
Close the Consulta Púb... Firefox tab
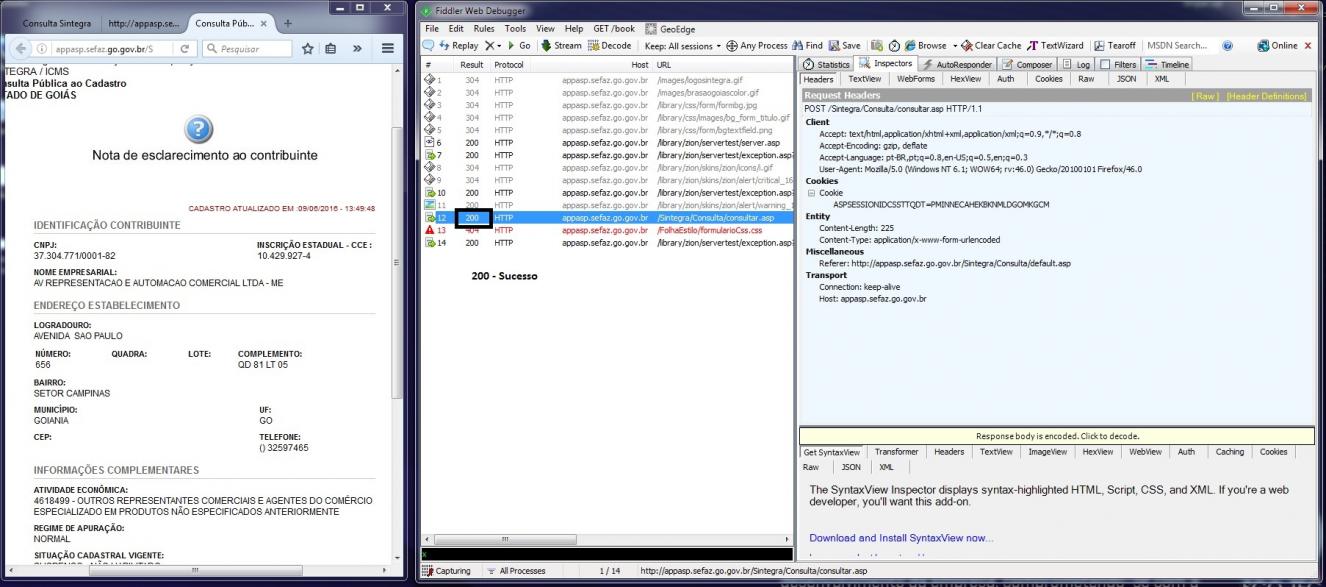[x=262, y=23]
